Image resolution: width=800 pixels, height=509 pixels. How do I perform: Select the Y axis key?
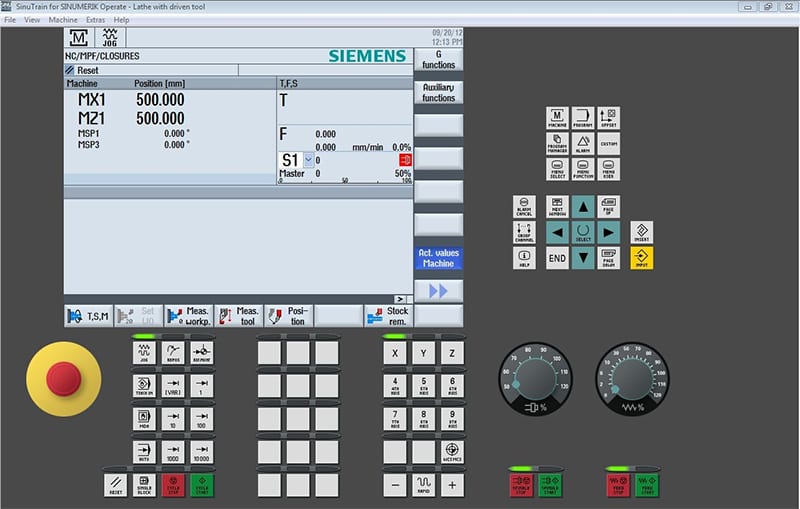pos(423,353)
